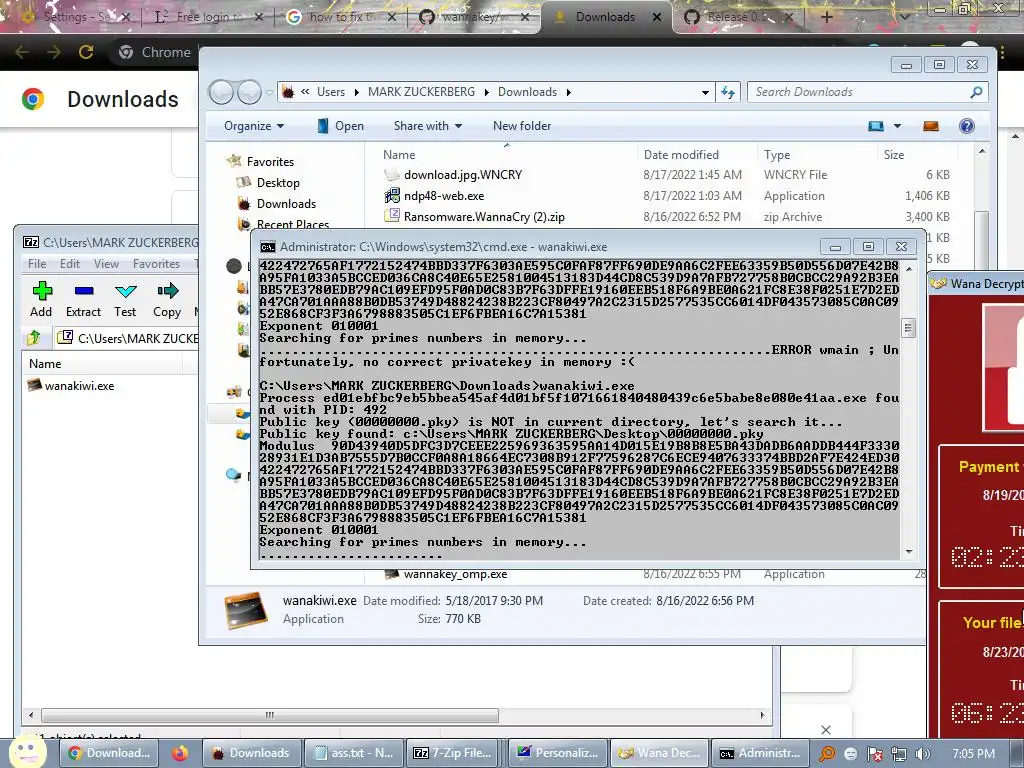Viewport: 1024px width, 768px height.
Task: Switch to the Settings Chrome tab
Action: click(75, 17)
